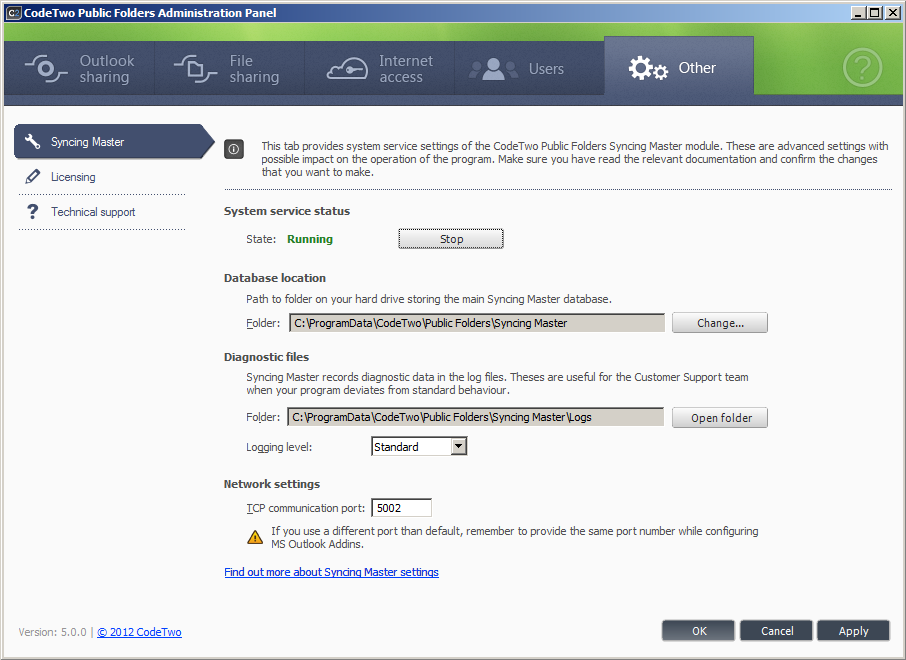Click the TCP communication port label
Viewport: 906px width, 660px height.
click(306, 509)
